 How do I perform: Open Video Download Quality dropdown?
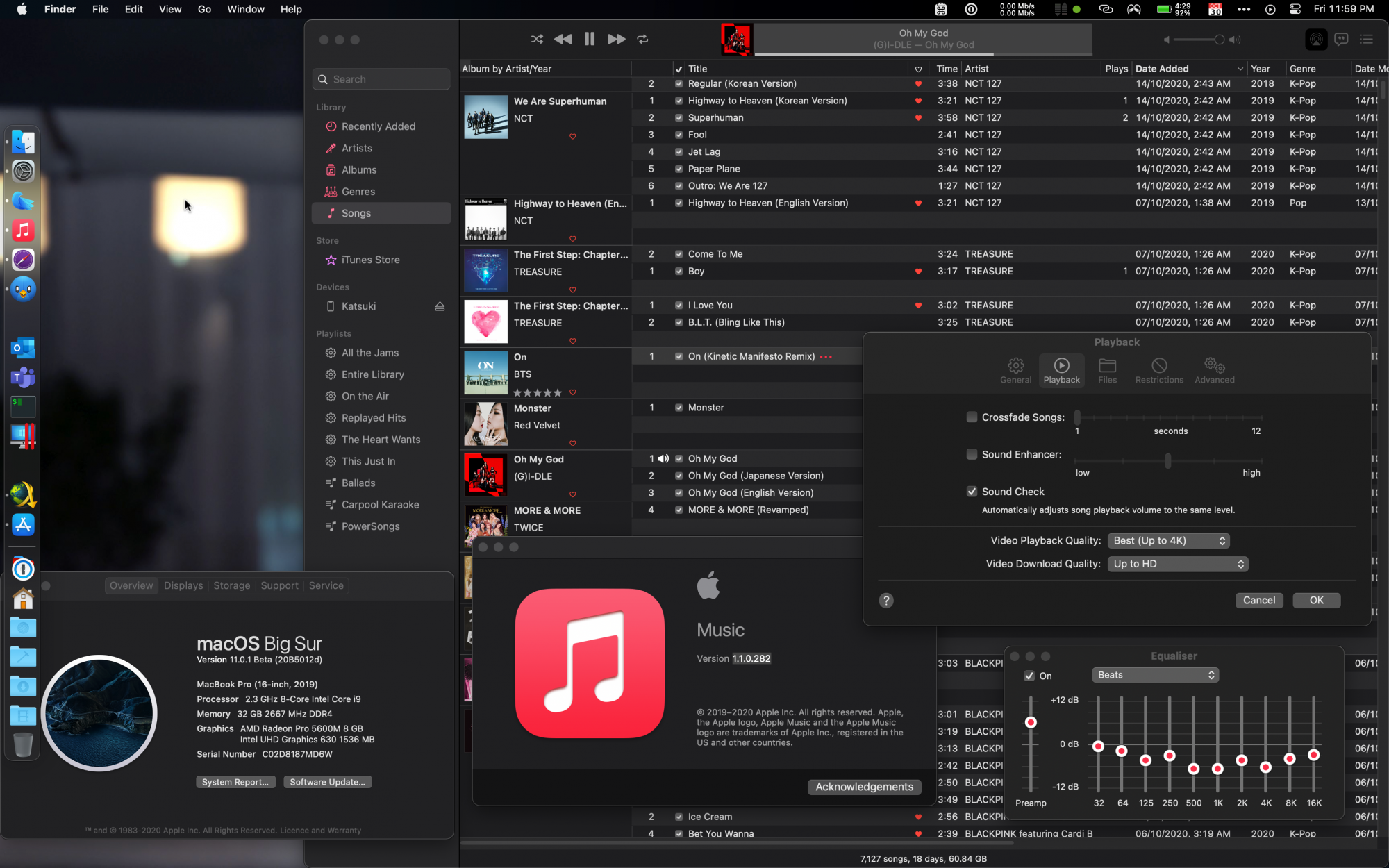pyautogui.click(x=1178, y=564)
